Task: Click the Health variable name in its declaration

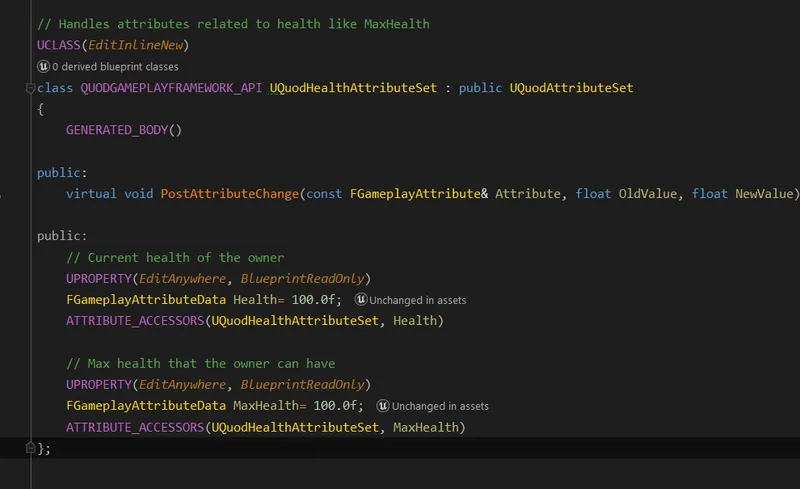Action: tap(255, 300)
